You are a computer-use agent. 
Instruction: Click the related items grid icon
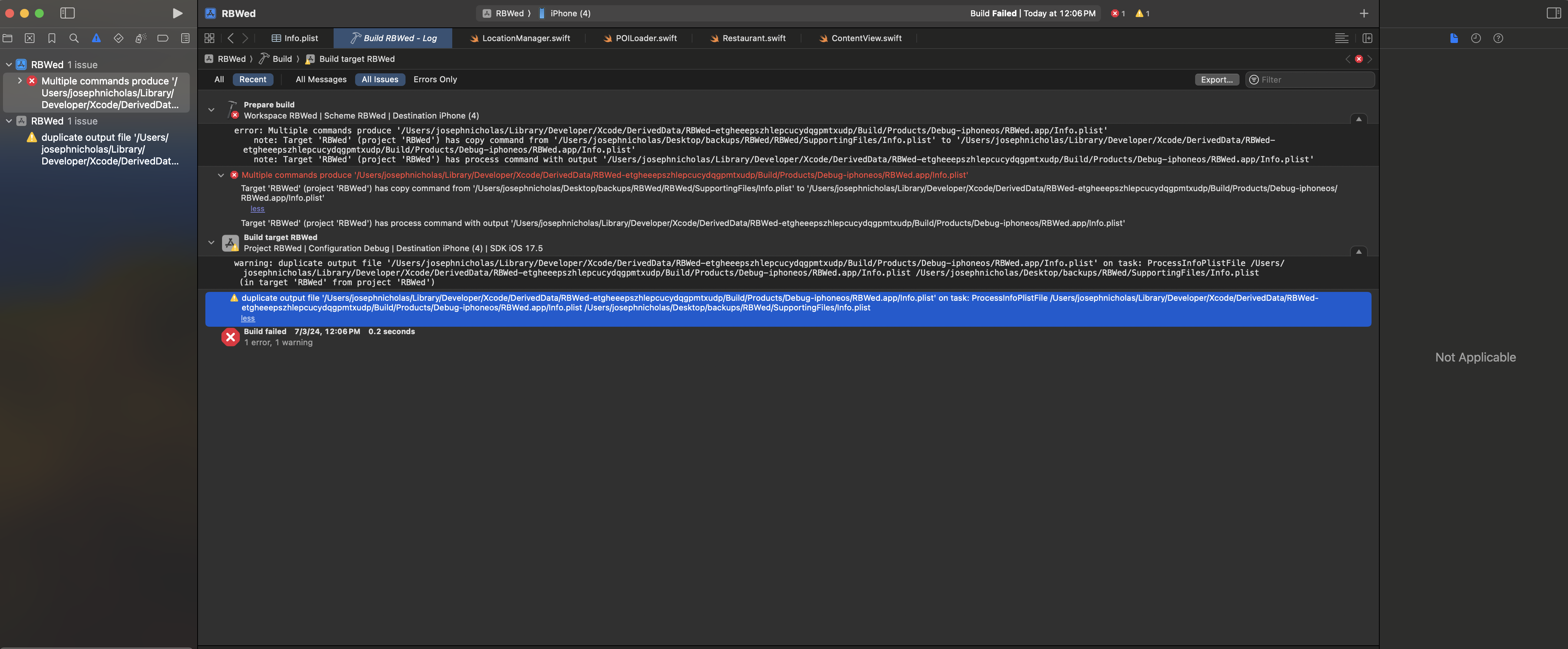coord(209,38)
